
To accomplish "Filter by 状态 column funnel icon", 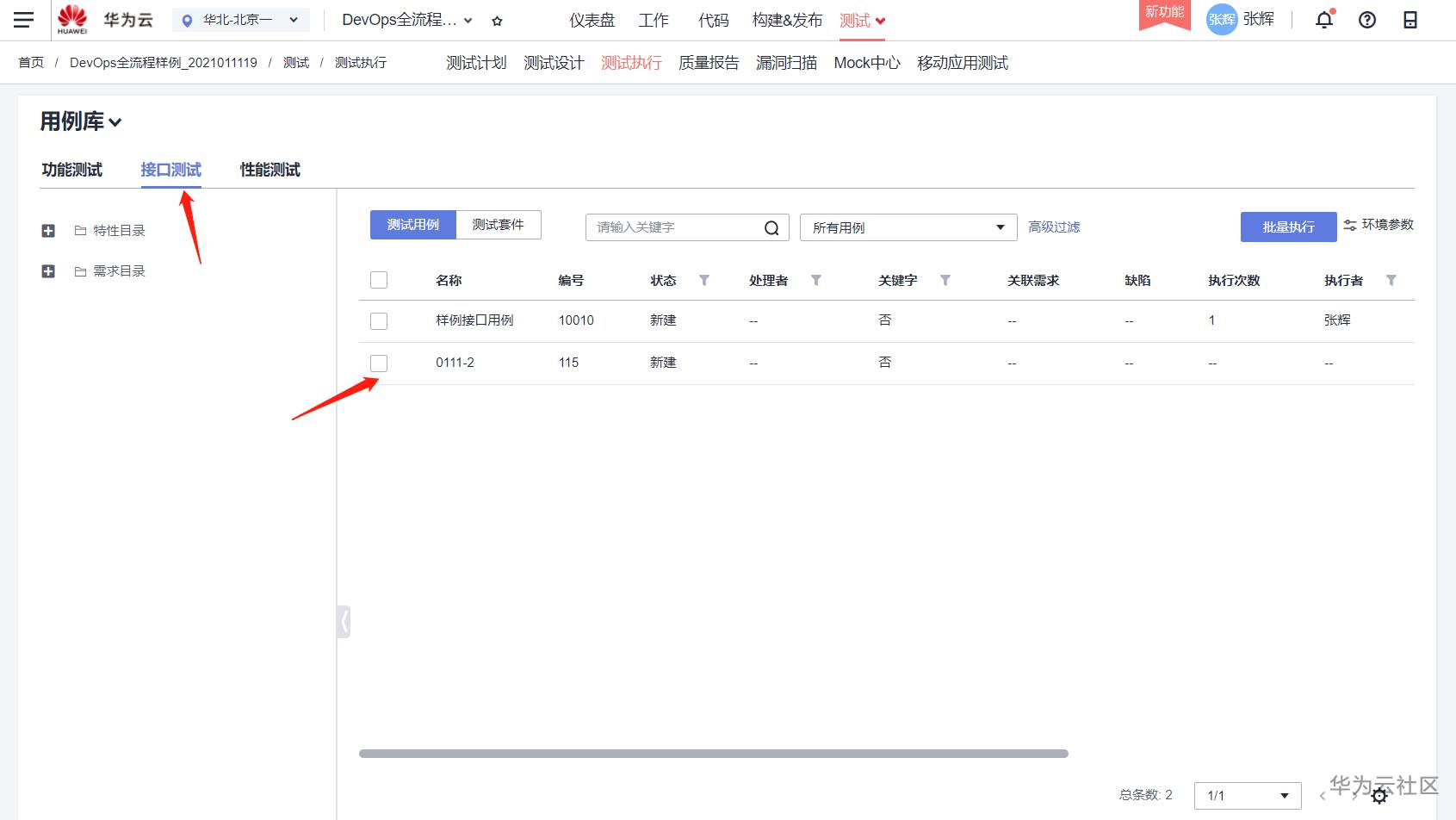I will pos(704,280).
